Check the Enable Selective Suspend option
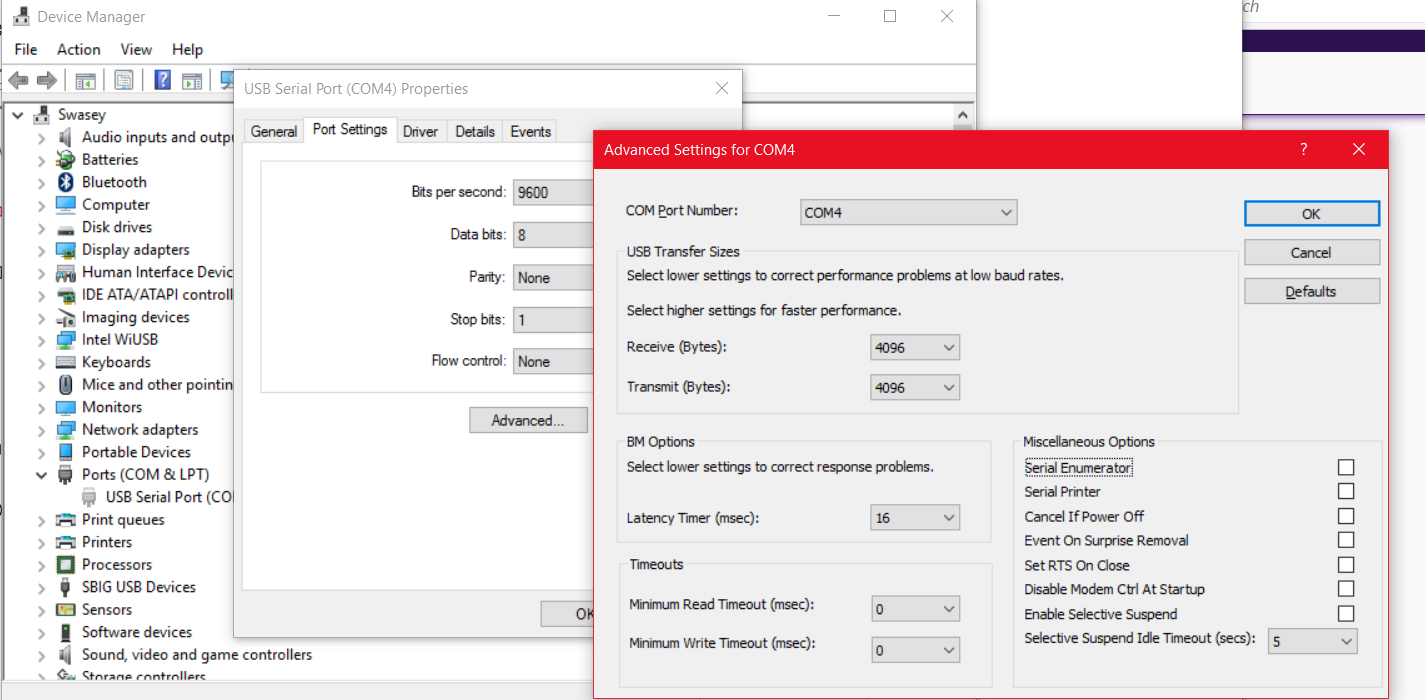Screen dimensions: 1425x700 pos(1346,614)
